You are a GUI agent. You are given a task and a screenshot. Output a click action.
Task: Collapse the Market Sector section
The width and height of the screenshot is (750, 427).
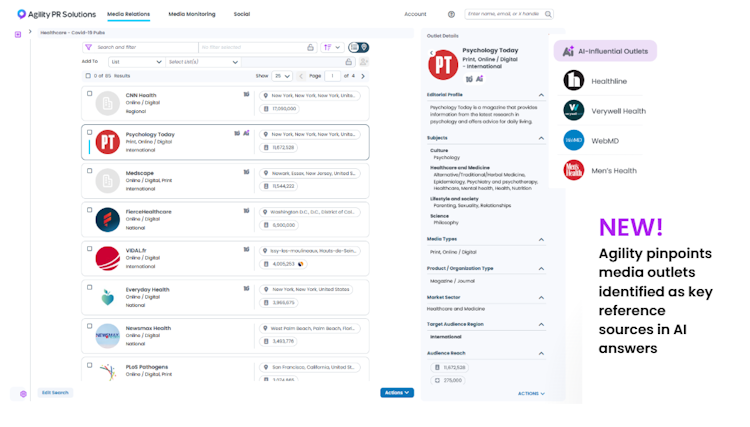541,298
